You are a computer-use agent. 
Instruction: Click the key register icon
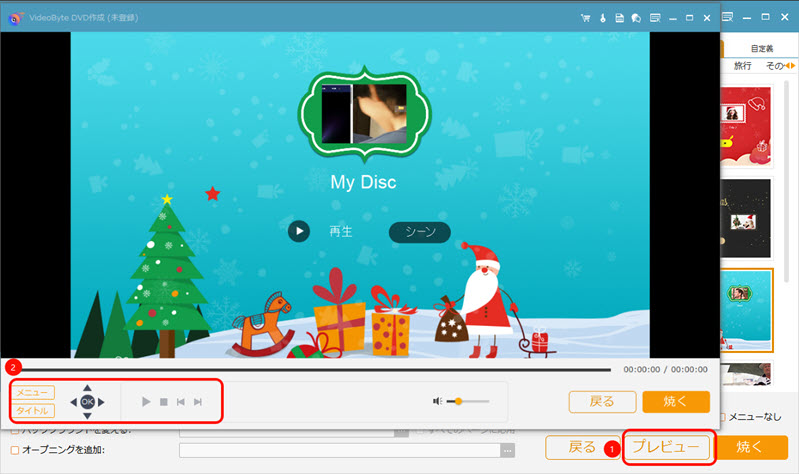point(602,18)
